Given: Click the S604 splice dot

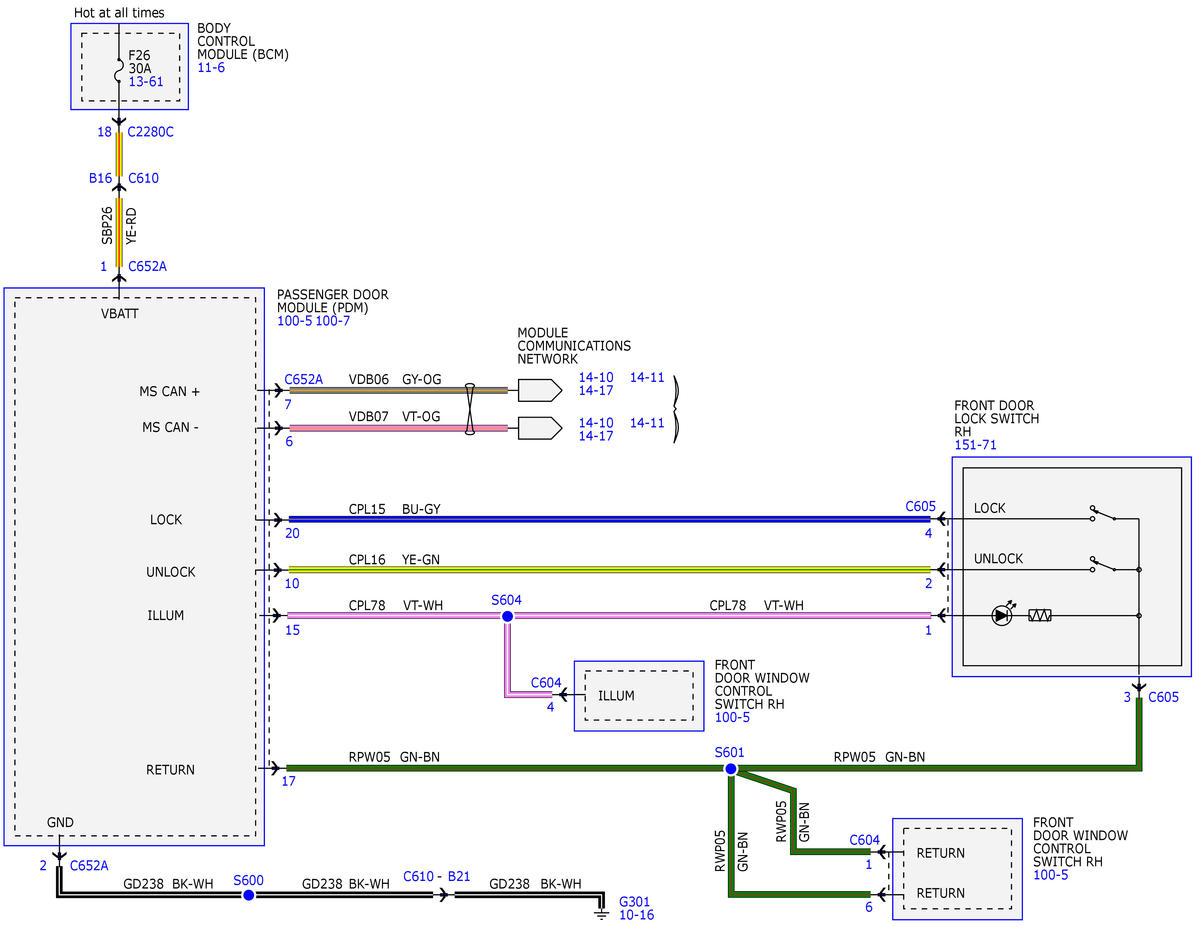Looking at the screenshot, I should [507, 616].
